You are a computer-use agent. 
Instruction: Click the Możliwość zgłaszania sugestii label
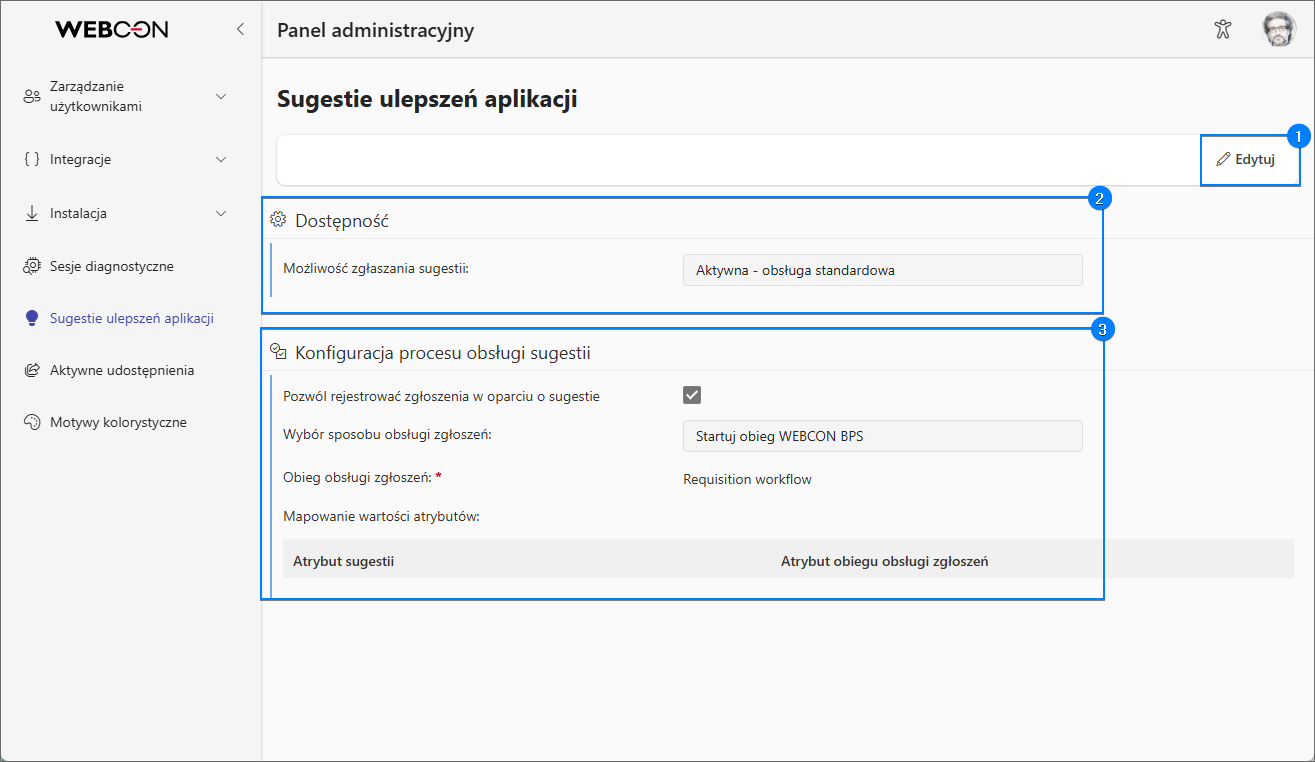(376, 268)
